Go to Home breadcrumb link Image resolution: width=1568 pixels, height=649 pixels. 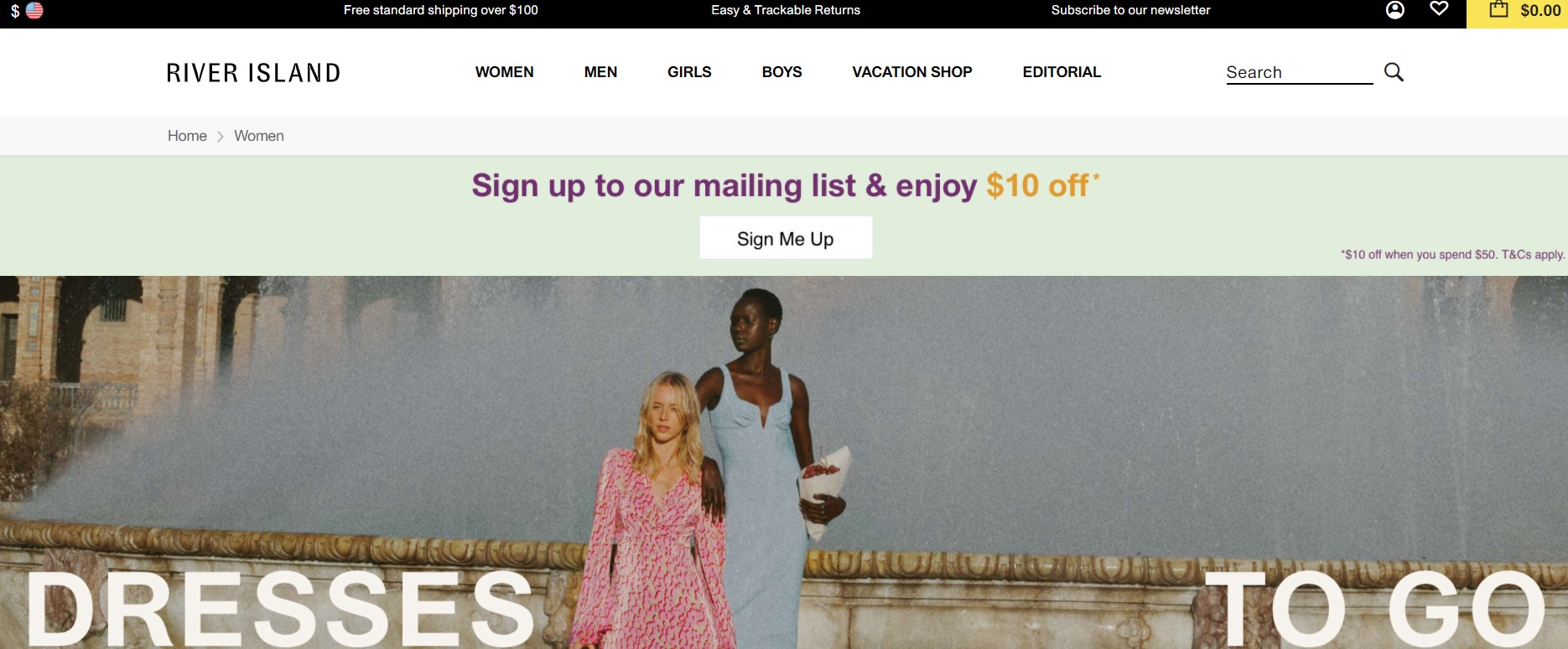click(187, 136)
